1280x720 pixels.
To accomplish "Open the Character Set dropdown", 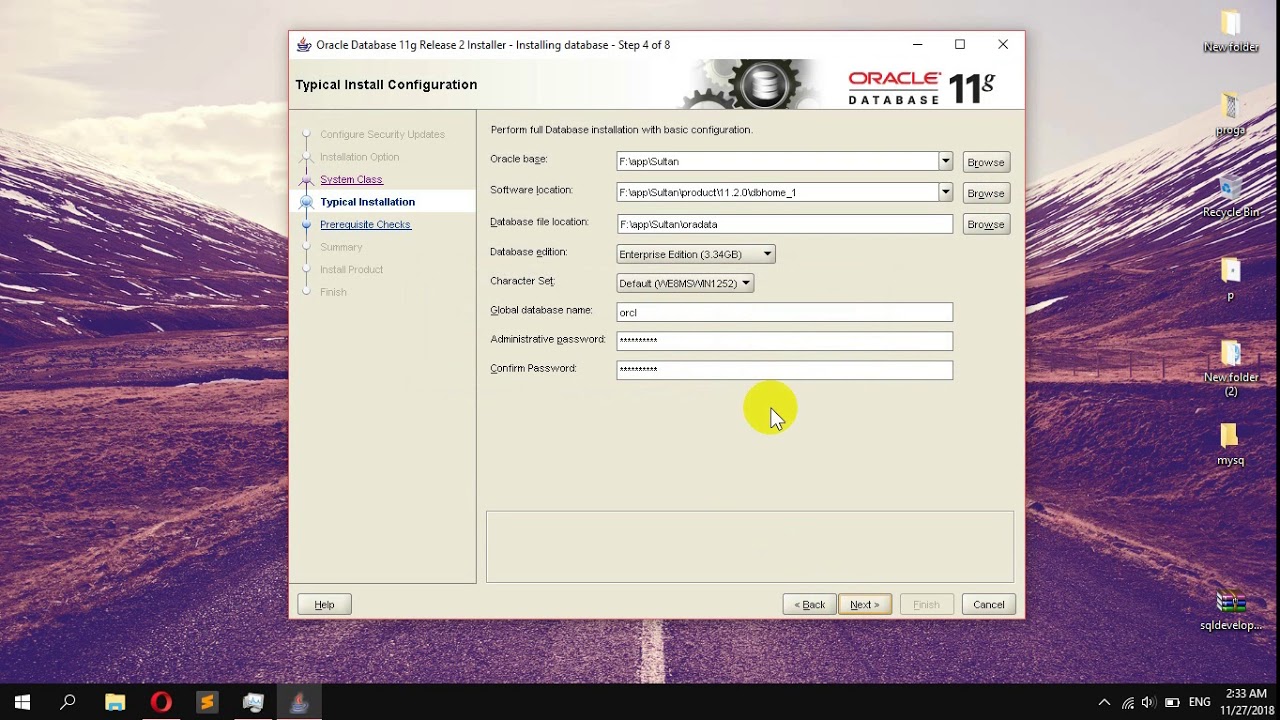I will (x=685, y=283).
